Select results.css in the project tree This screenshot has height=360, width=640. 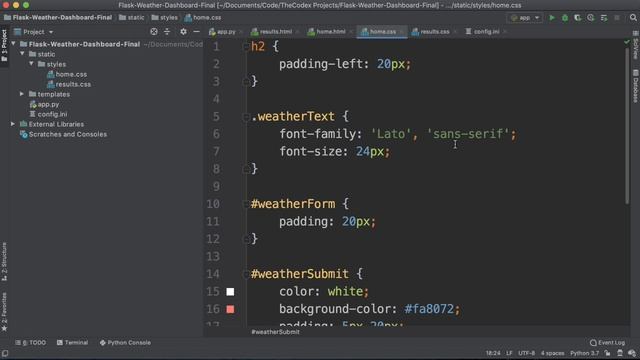point(69,84)
